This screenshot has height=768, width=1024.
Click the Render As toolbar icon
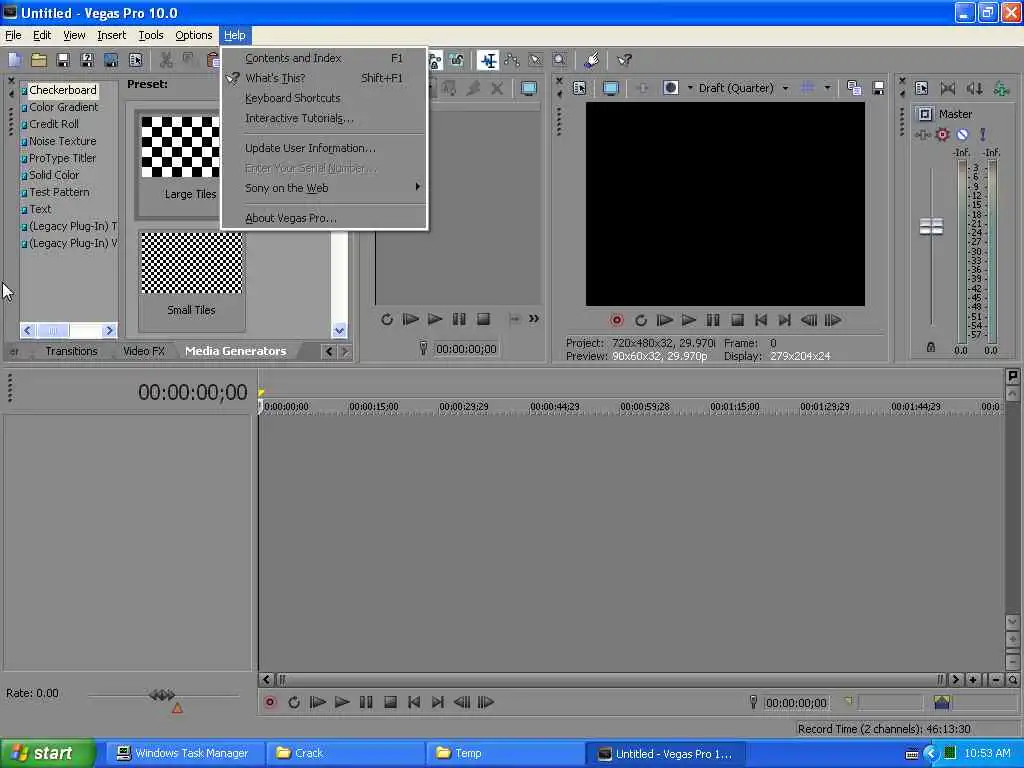tap(111, 60)
